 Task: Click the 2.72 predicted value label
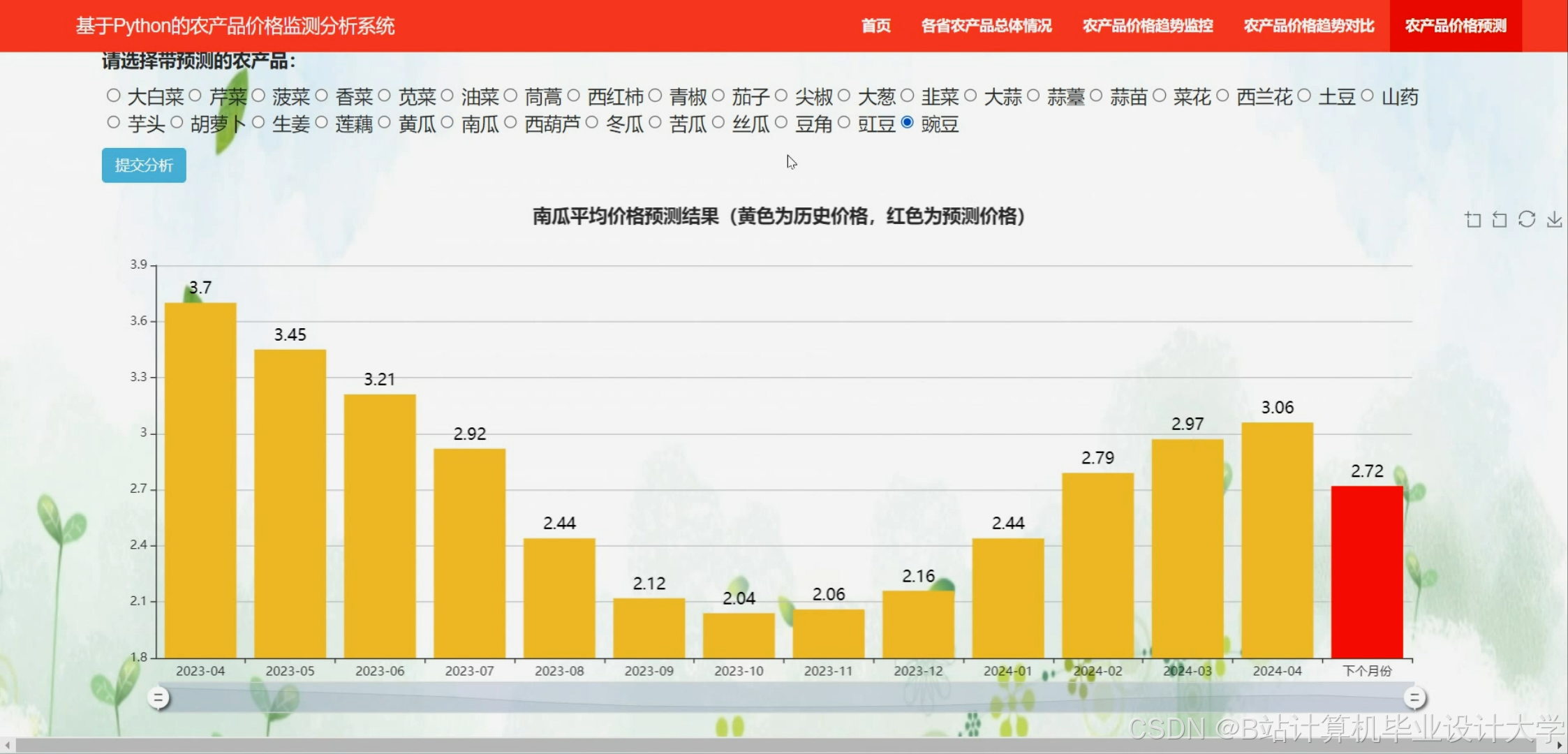pyautogui.click(x=1367, y=471)
